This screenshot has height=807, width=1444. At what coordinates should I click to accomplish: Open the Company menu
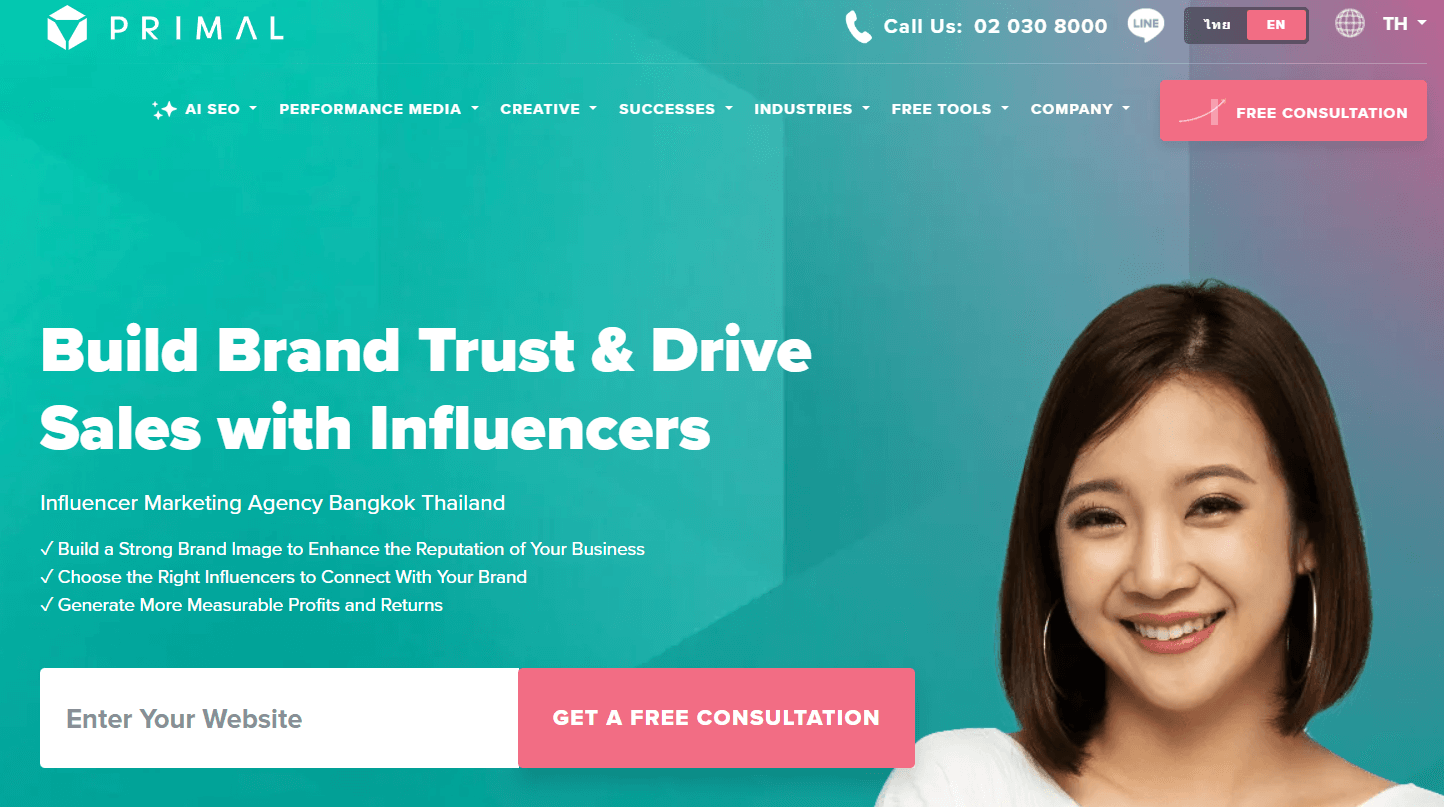(x=1080, y=109)
